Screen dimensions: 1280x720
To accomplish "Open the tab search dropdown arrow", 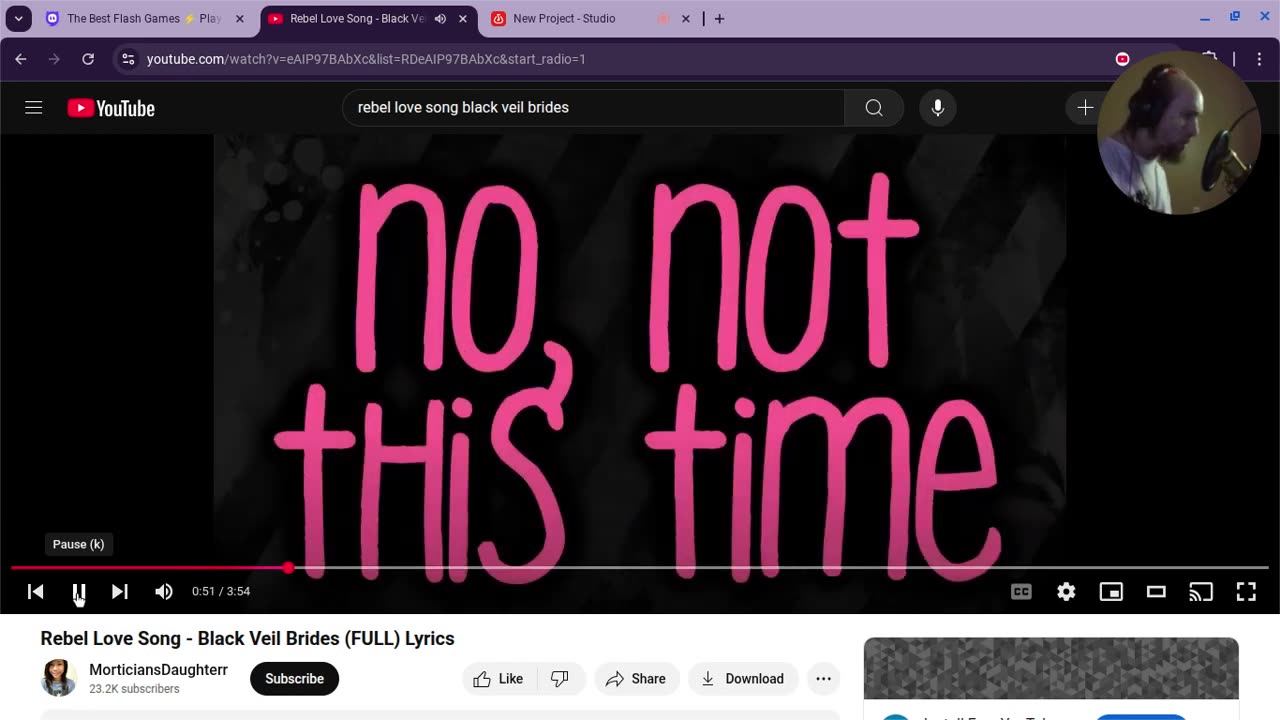I will tap(18, 18).
